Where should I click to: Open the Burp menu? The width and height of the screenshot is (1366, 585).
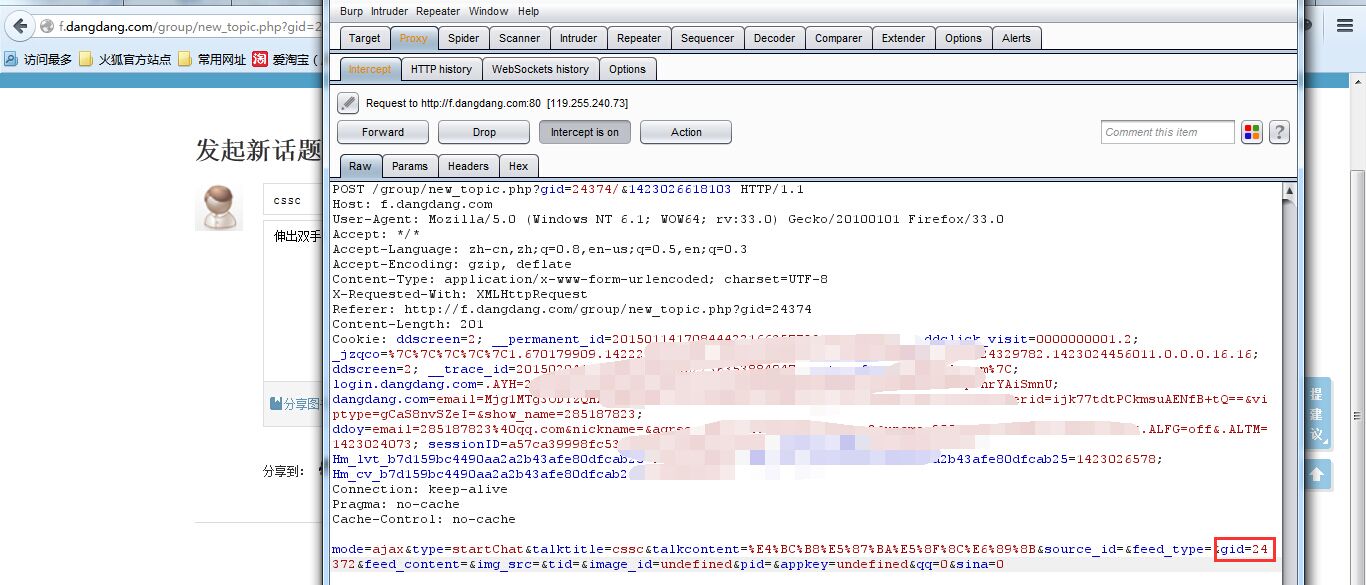click(351, 11)
